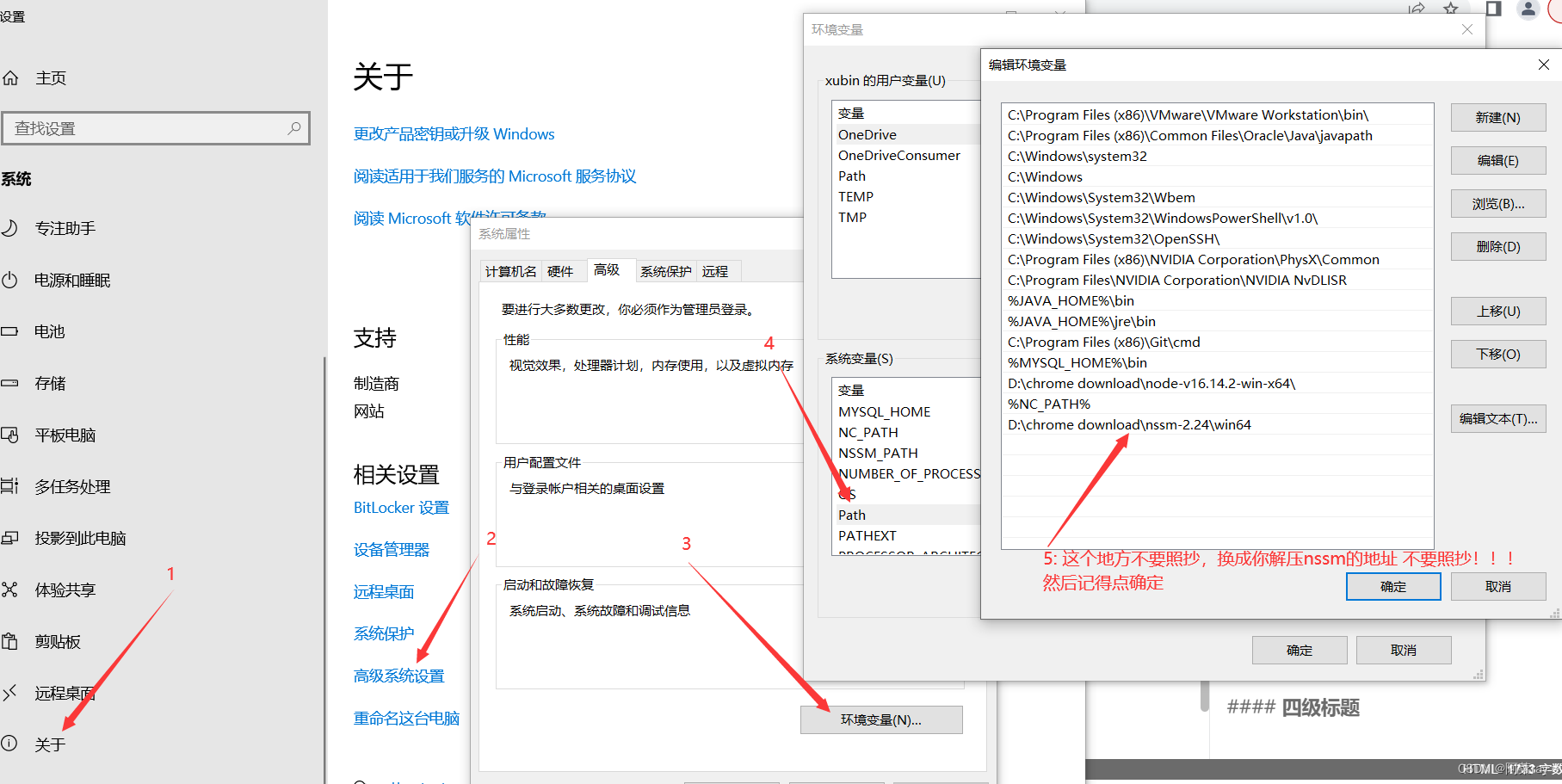This screenshot has height=784, width=1562.
Task: Open Focus assist moon icon
Action: pos(9,228)
